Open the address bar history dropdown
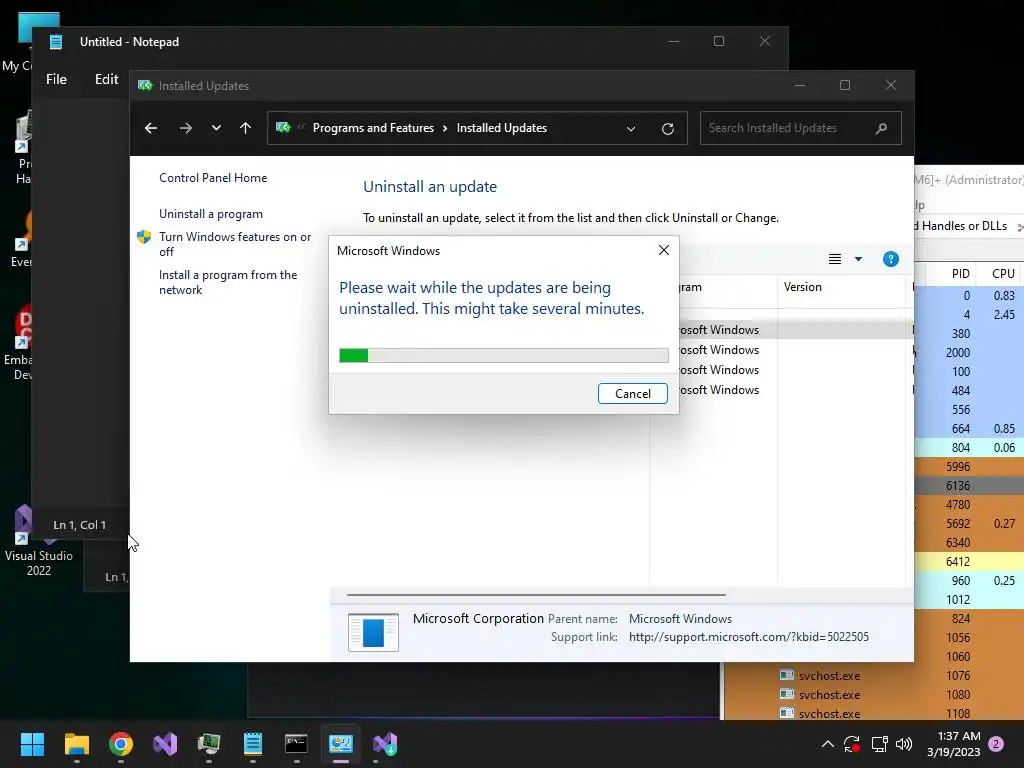Image resolution: width=1024 pixels, height=768 pixels. 631,129
